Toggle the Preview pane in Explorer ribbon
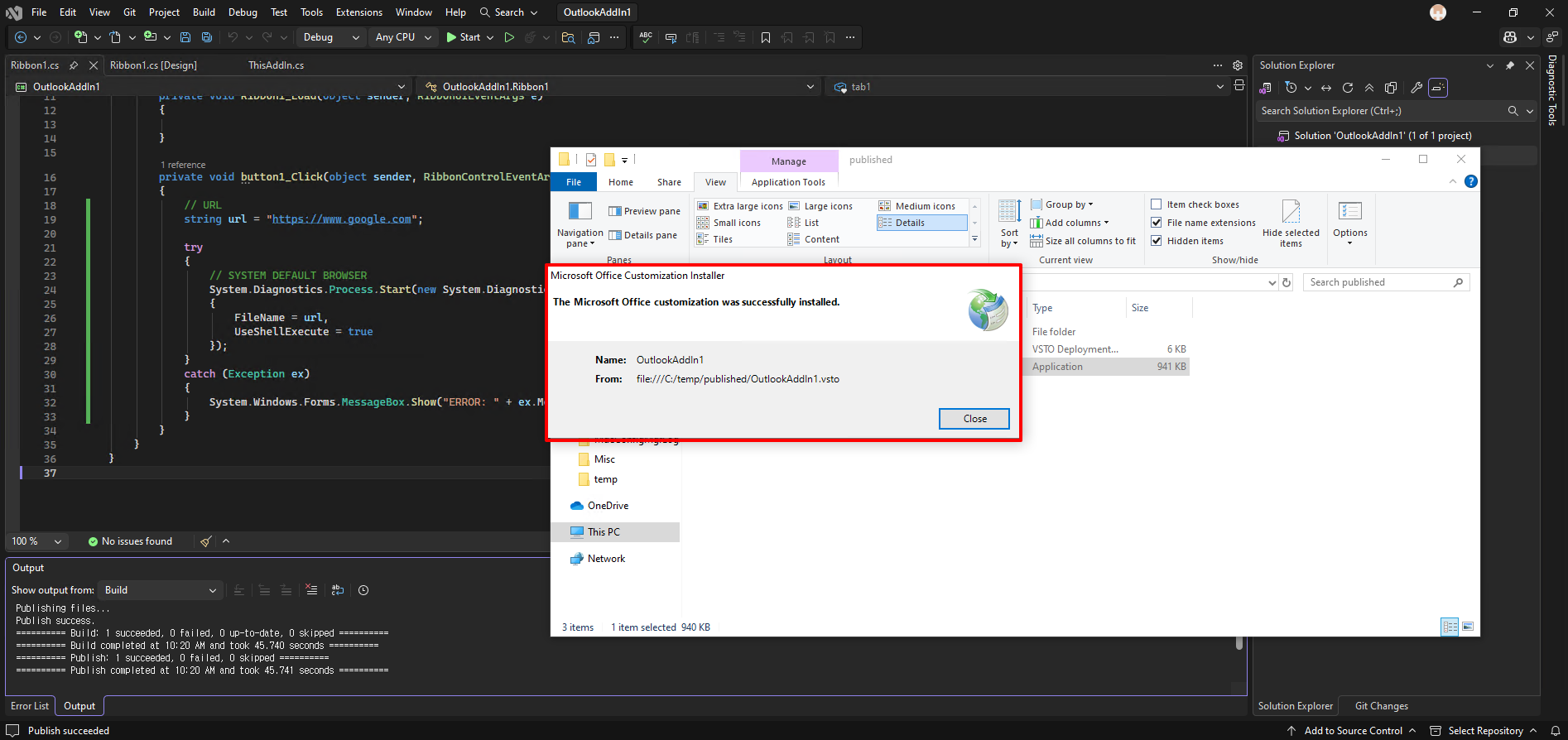This screenshot has width=1568, height=740. point(644,211)
